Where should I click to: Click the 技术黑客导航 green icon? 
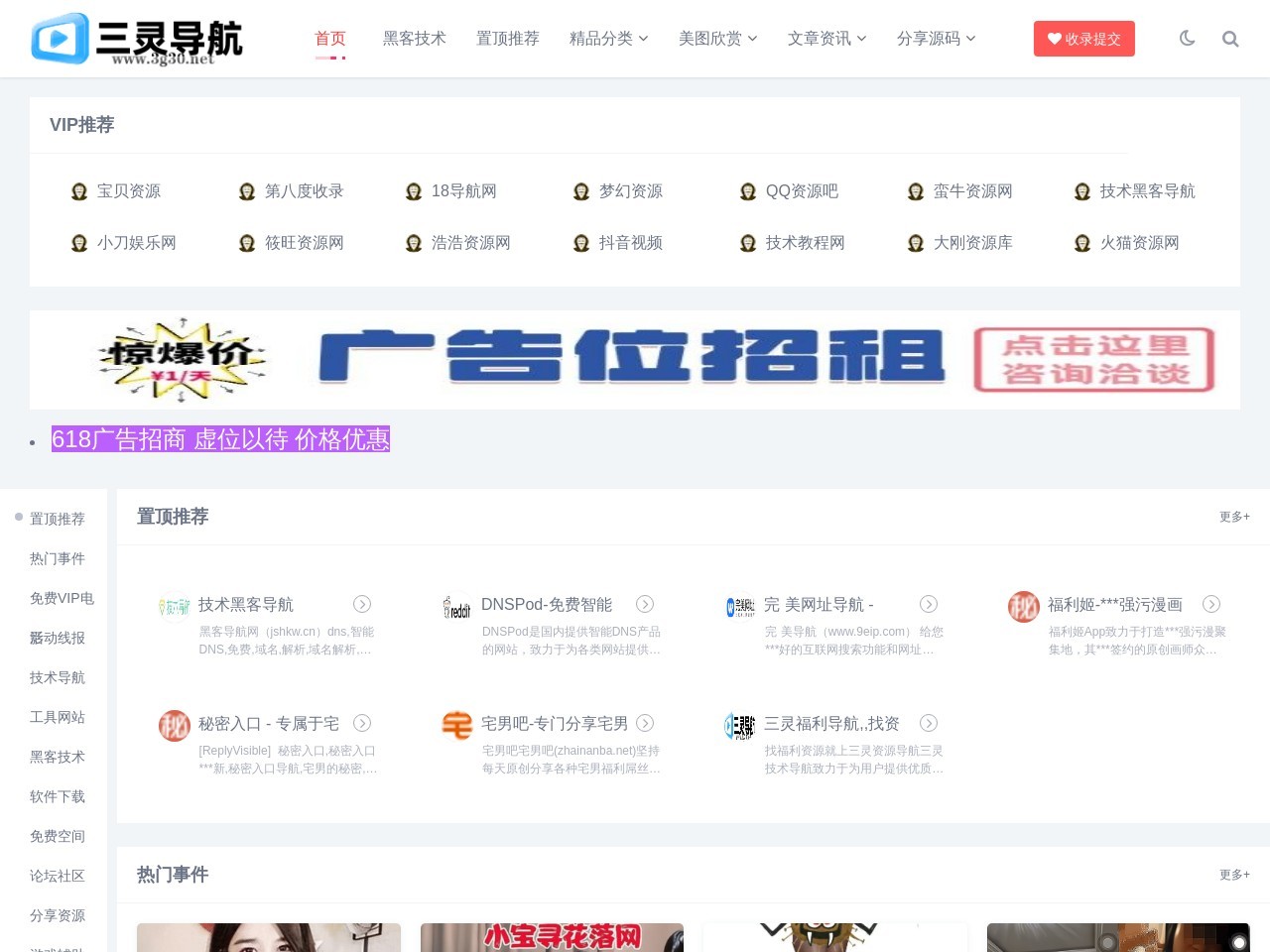[174, 604]
